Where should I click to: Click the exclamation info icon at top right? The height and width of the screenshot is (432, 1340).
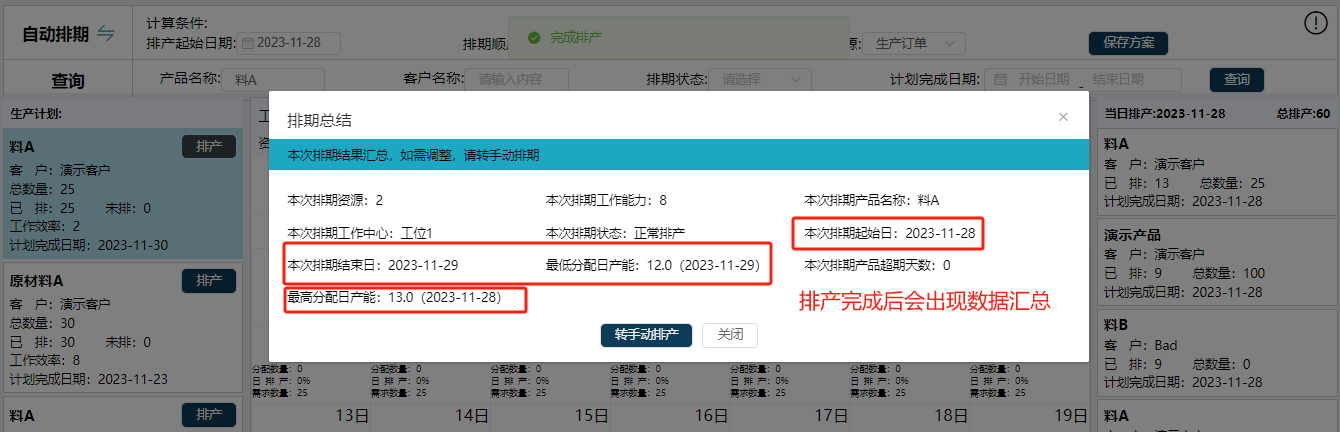pos(1316,23)
